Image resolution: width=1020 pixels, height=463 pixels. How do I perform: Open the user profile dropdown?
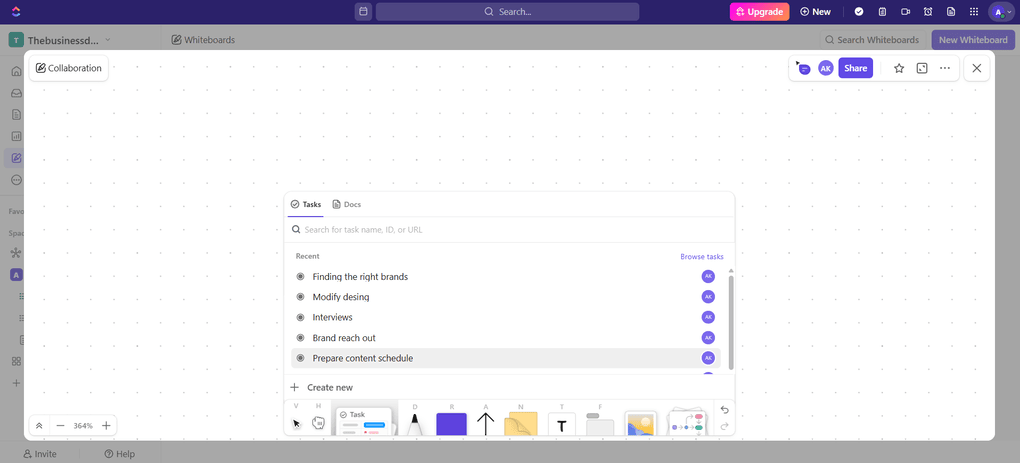(x=1001, y=12)
